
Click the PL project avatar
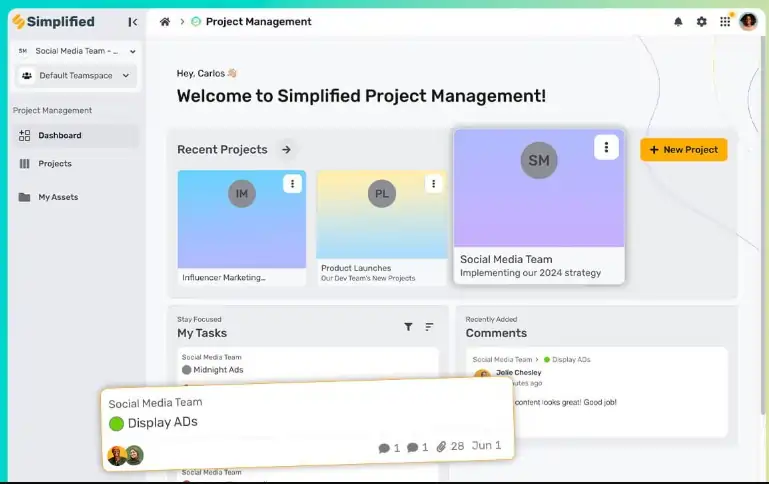click(x=382, y=194)
